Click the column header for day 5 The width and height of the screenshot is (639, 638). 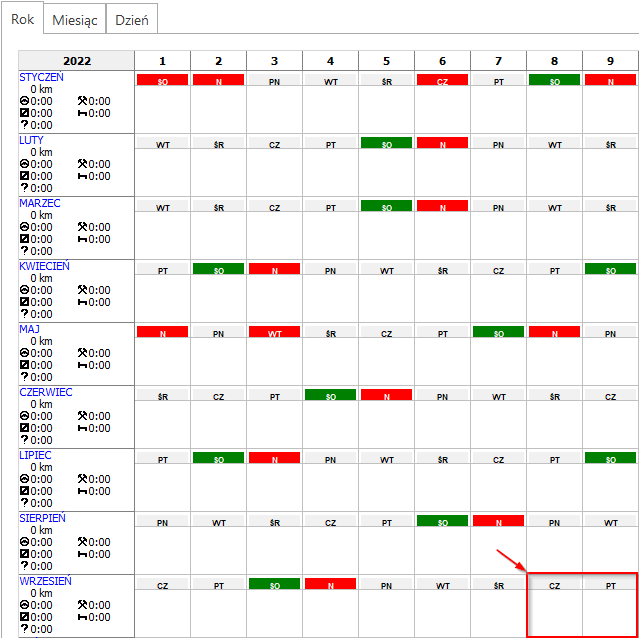(x=386, y=61)
